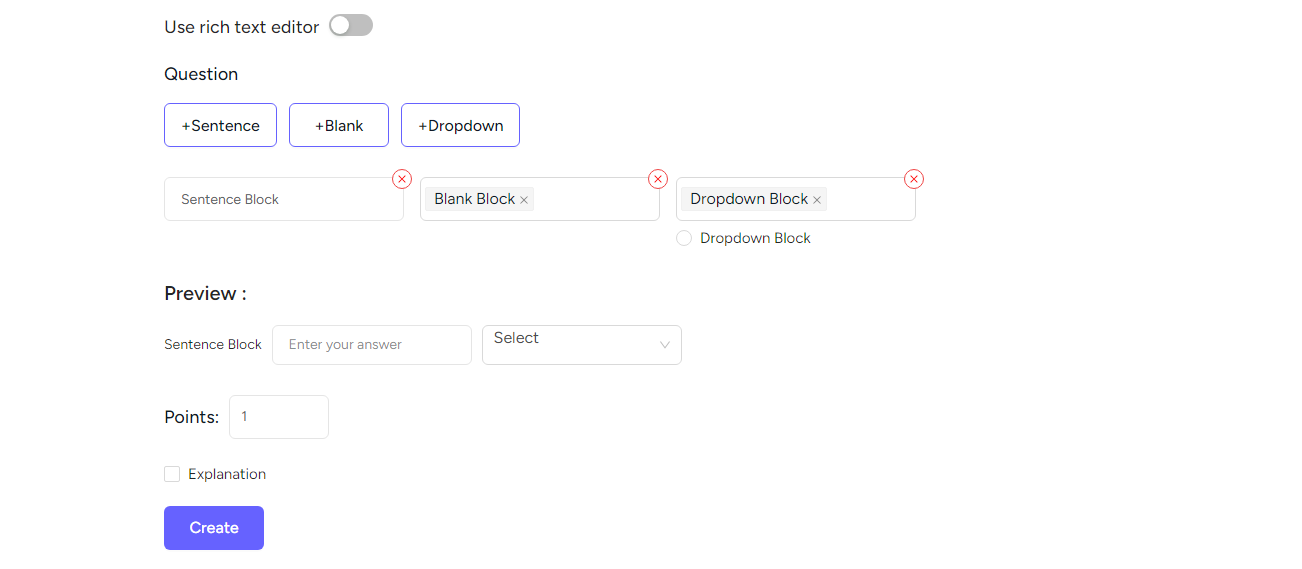Check the Explanation checkbox
Image resolution: width=1302 pixels, height=569 pixels.
tap(172, 474)
